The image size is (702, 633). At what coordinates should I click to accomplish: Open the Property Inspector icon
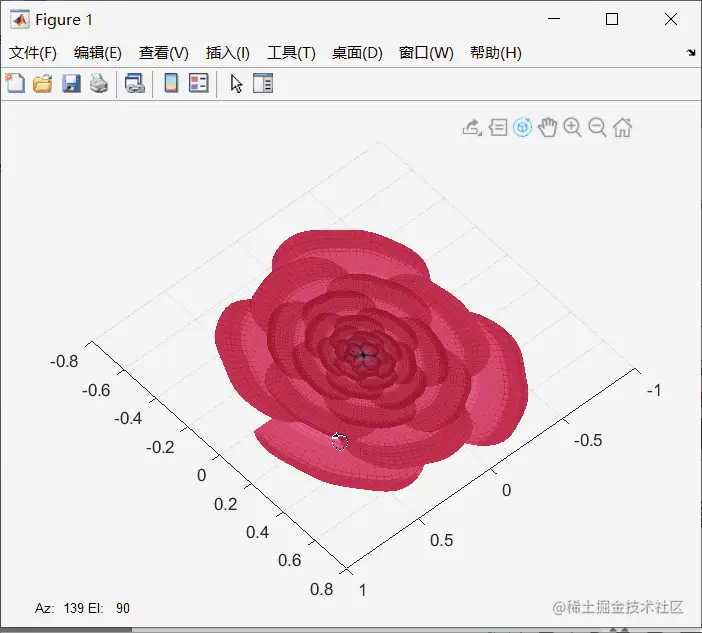263,83
